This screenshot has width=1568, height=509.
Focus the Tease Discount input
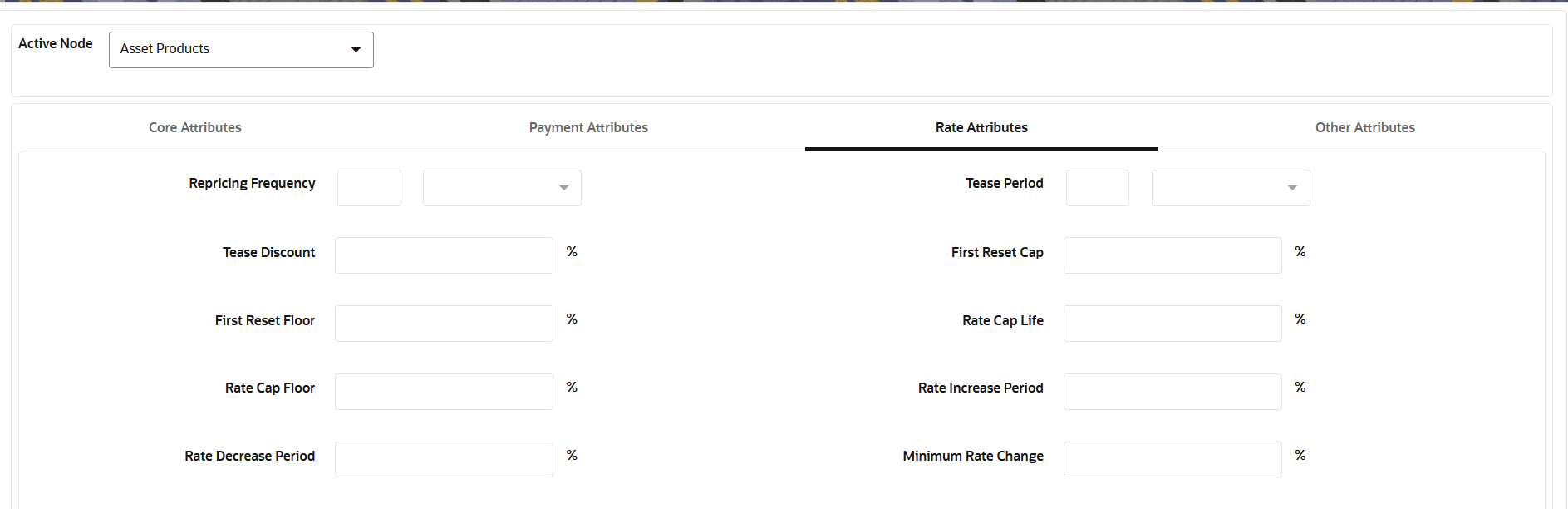click(x=444, y=255)
